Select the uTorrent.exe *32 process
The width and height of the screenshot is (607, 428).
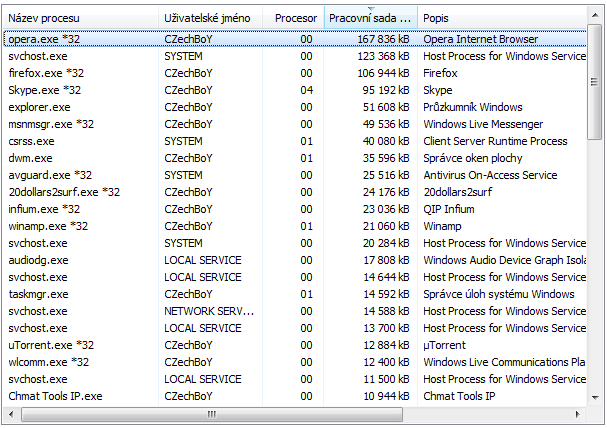click(x=295, y=345)
